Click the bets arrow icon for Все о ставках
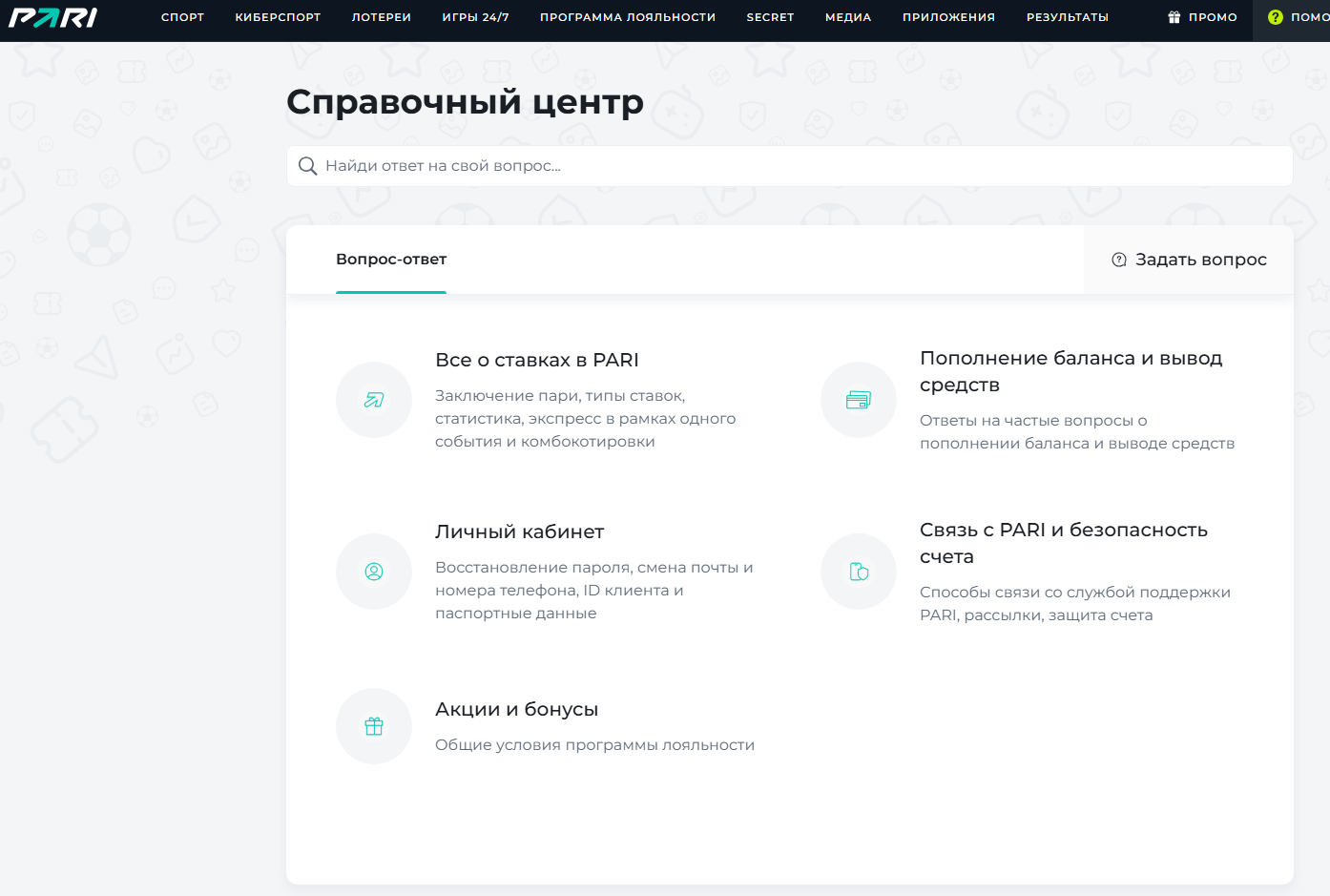Screen dimensions: 1330x896 point(374,400)
